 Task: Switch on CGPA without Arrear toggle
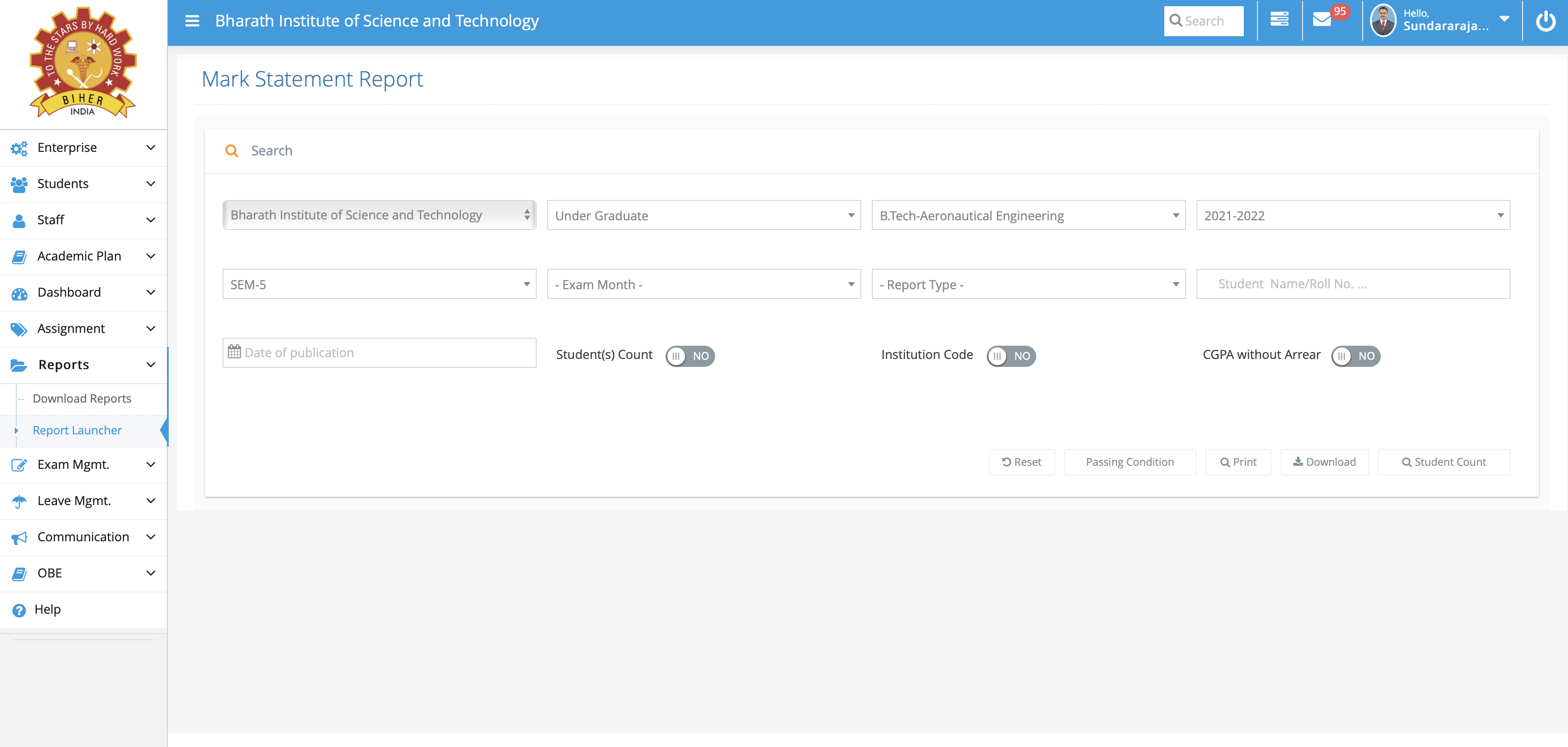[1355, 356]
